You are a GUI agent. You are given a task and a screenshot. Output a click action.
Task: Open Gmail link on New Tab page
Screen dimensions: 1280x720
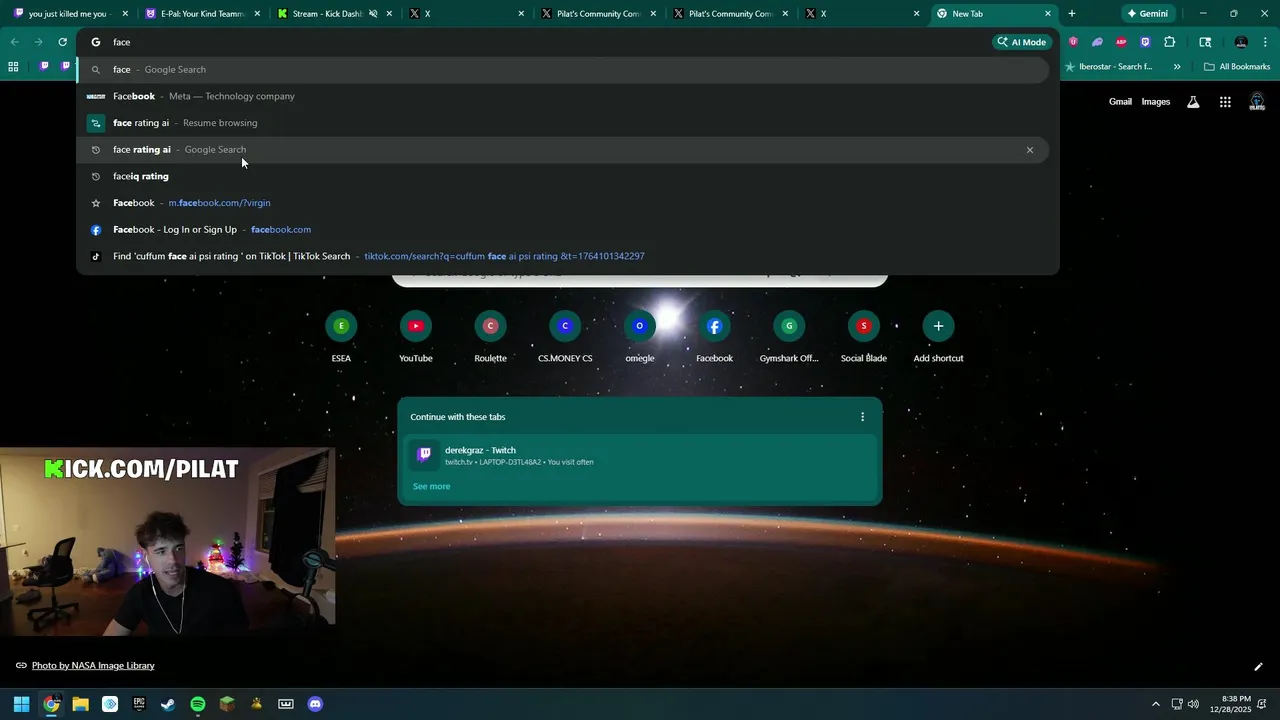coord(1120,102)
